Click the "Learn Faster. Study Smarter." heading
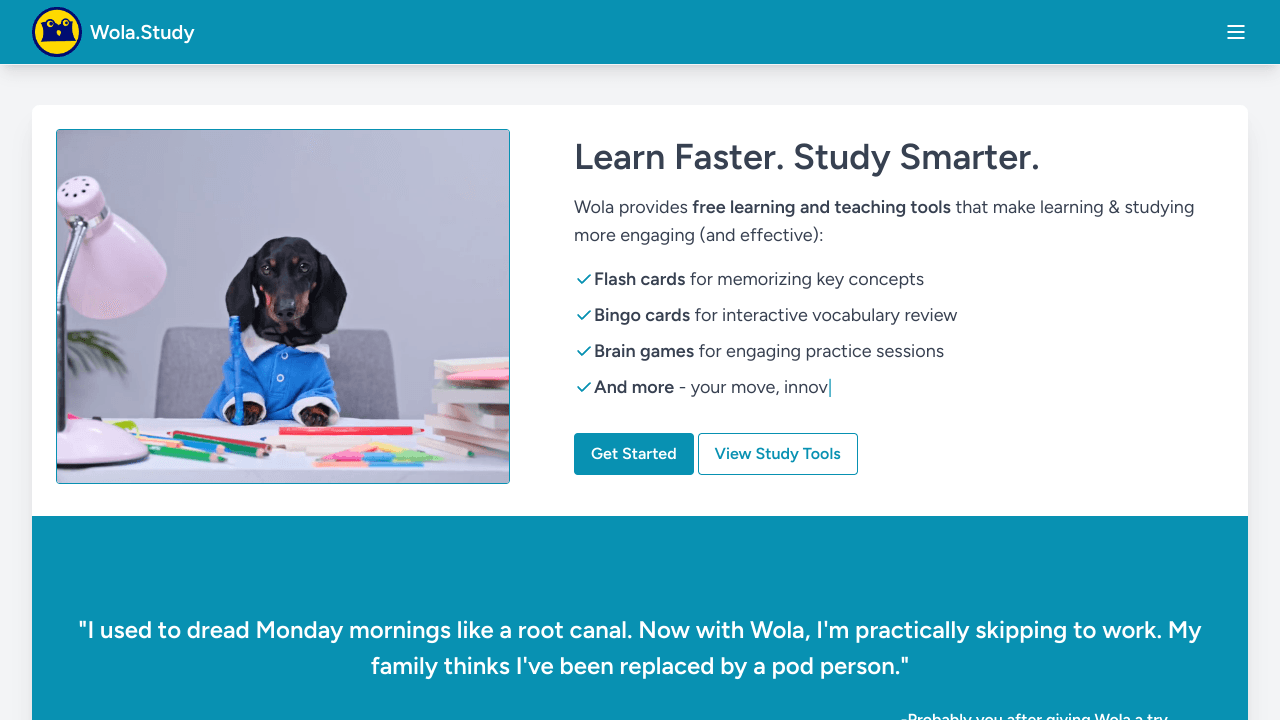 [806, 157]
